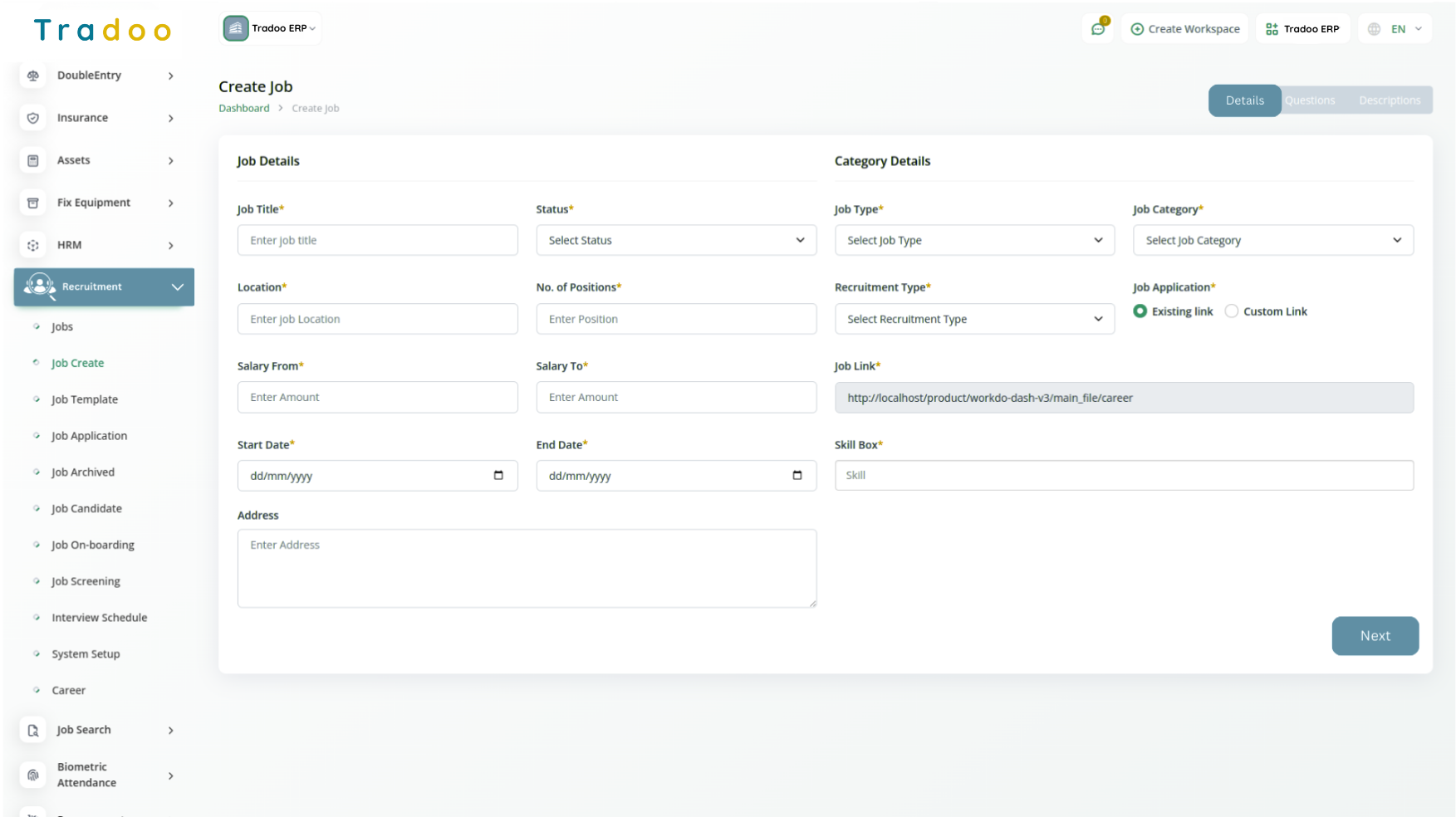Focus the Skill Box input

coord(1124,475)
